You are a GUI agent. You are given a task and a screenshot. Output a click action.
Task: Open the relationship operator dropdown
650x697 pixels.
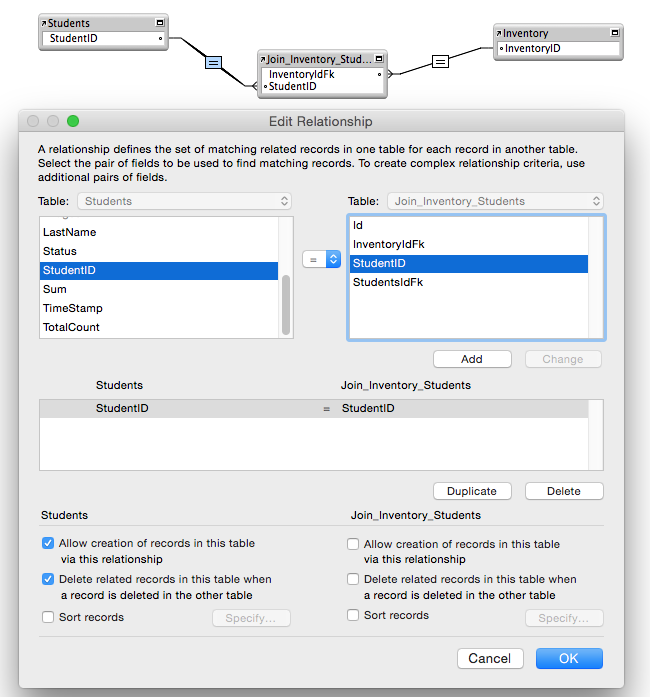(x=321, y=259)
